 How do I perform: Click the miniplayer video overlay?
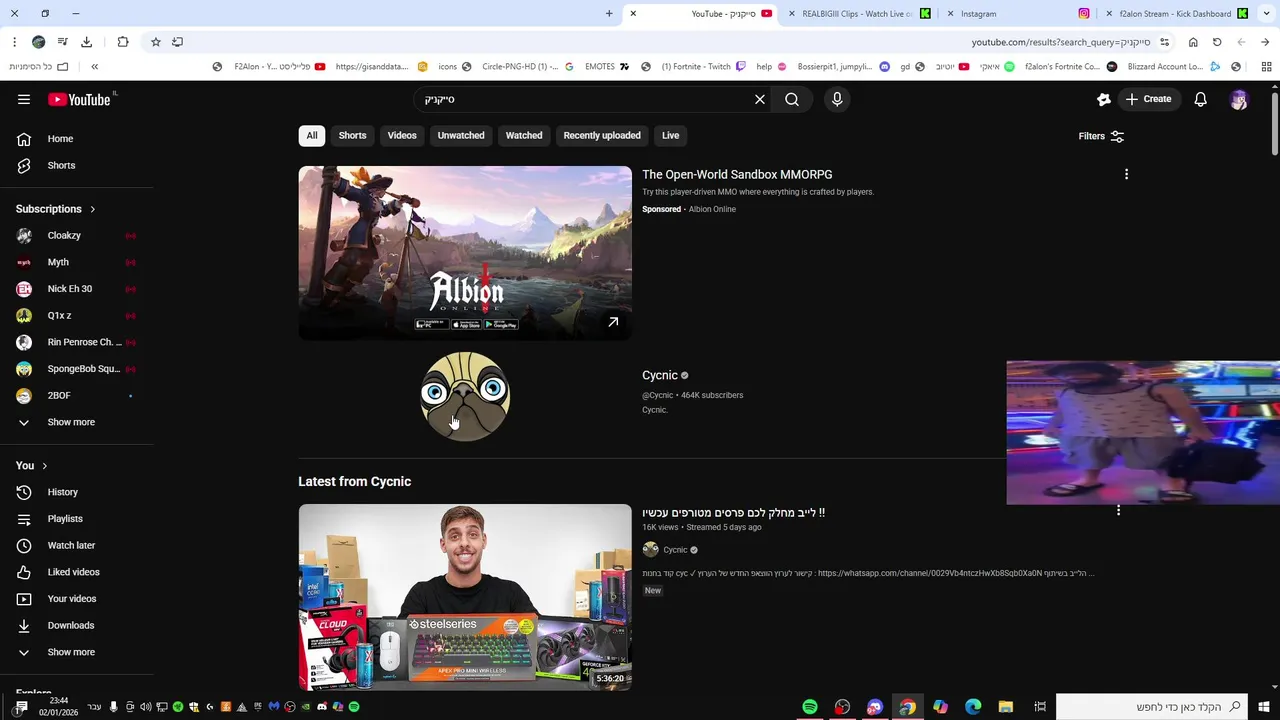(x=1143, y=433)
